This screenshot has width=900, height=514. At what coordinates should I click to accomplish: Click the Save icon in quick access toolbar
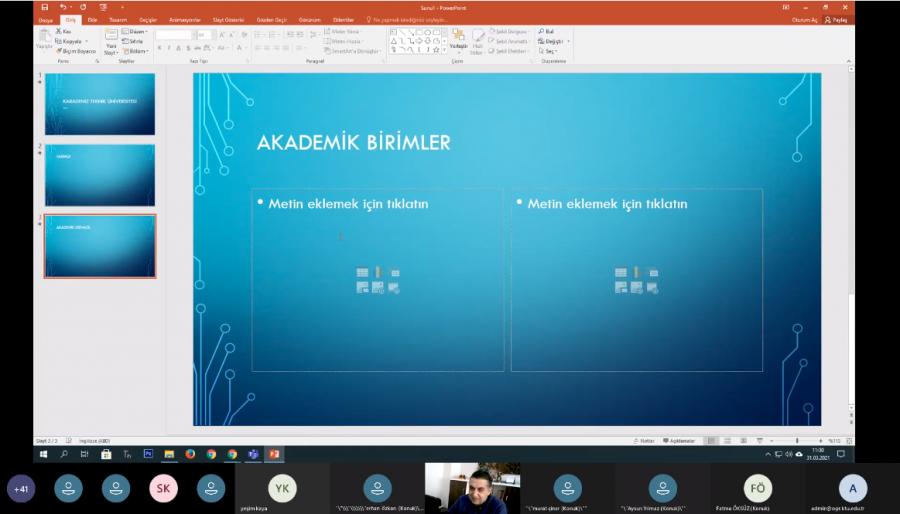44,7
